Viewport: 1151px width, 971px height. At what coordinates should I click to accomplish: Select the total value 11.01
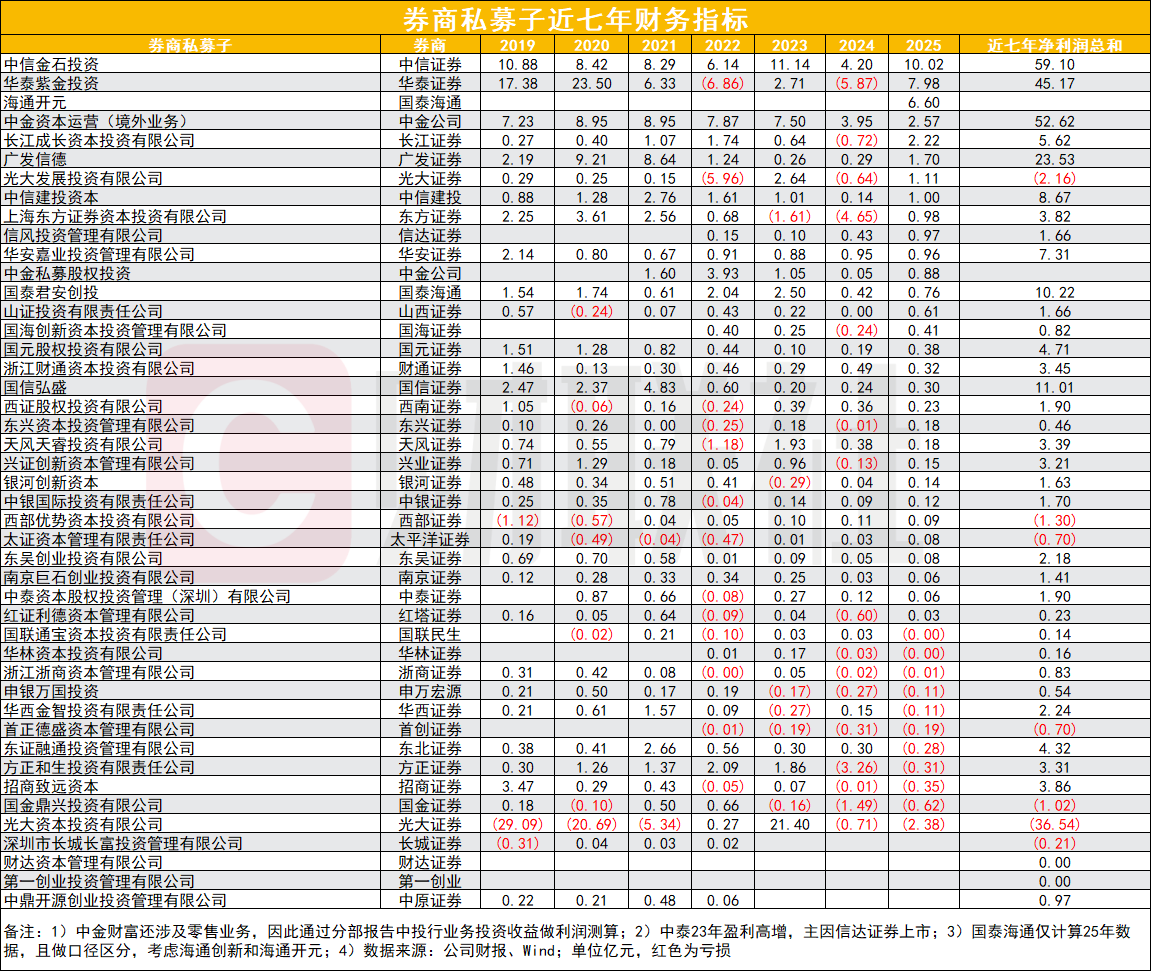(1055, 388)
